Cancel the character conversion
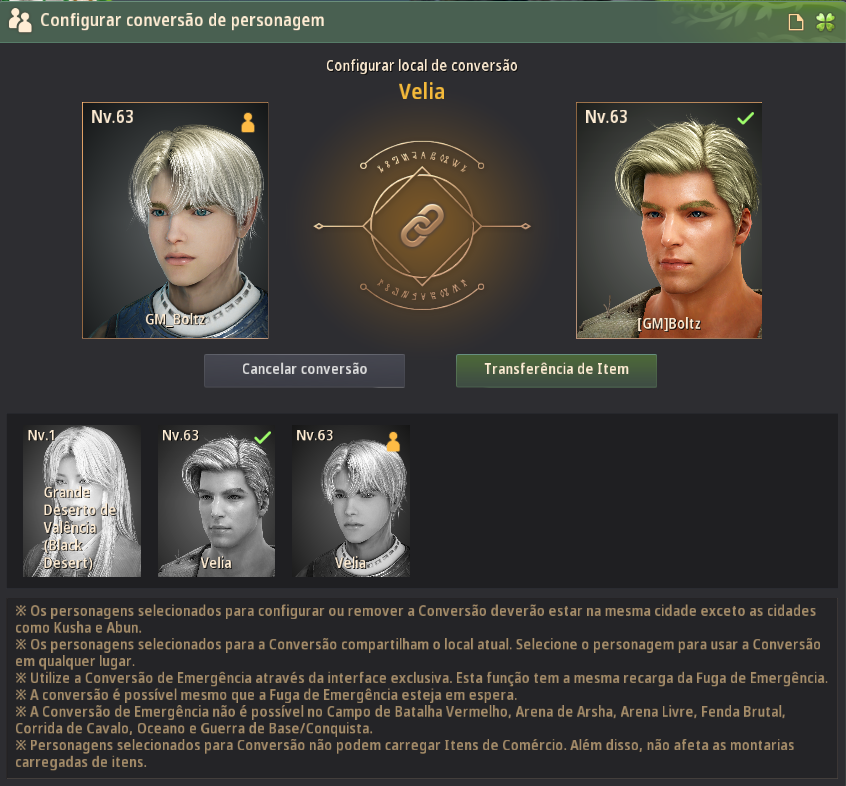This screenshot has width=846, height=786. [x=304, y=370]
